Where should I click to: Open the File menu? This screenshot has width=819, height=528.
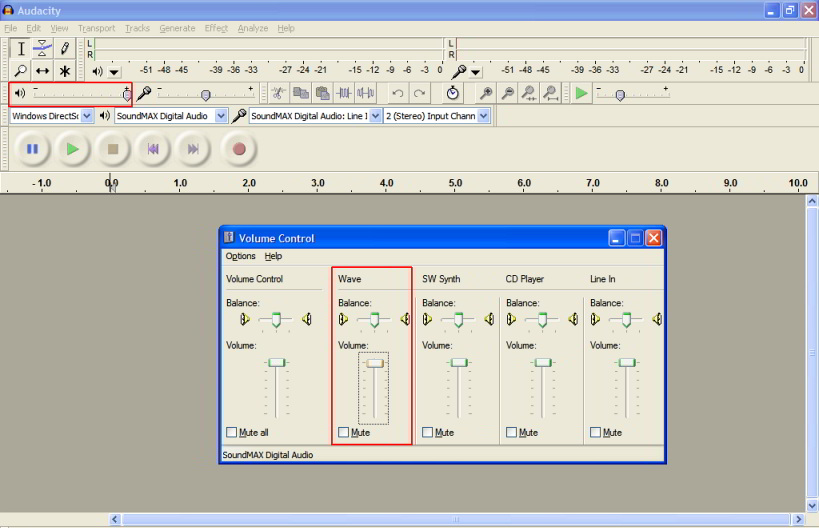tap(10, 28)
